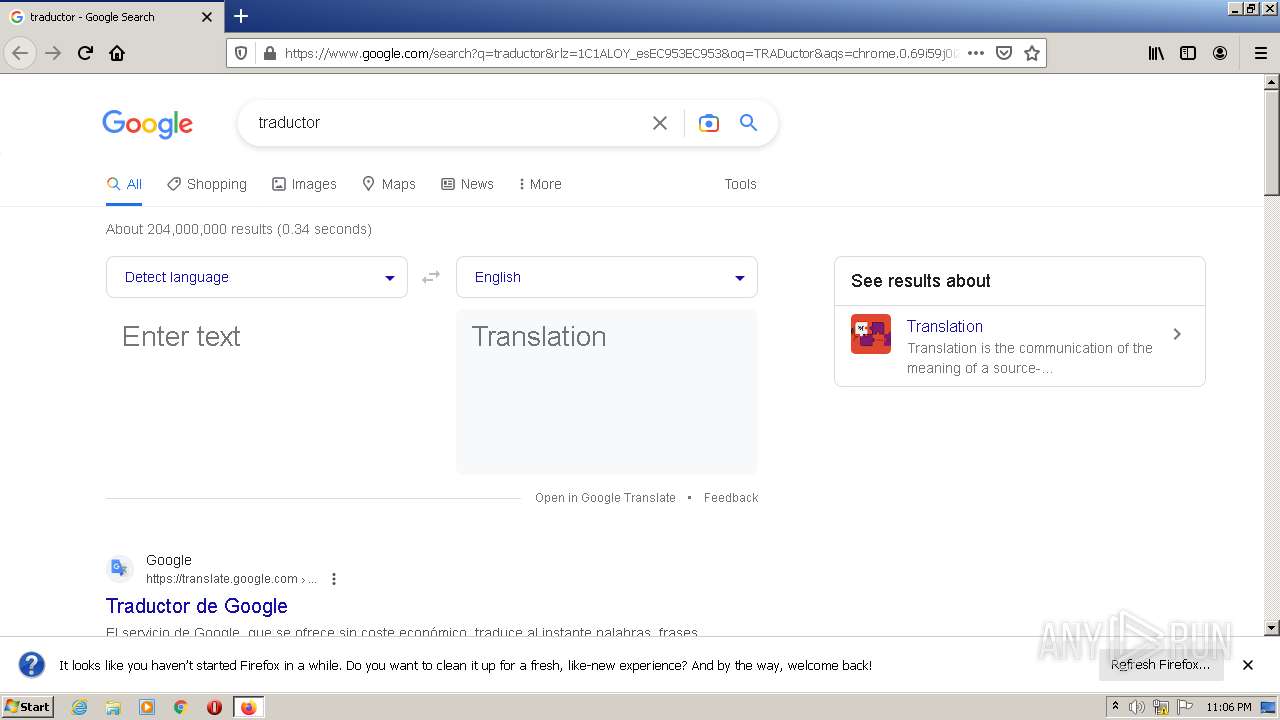Switch to Shopping results
Screen dimensions: 1280x720
[207, 184]
